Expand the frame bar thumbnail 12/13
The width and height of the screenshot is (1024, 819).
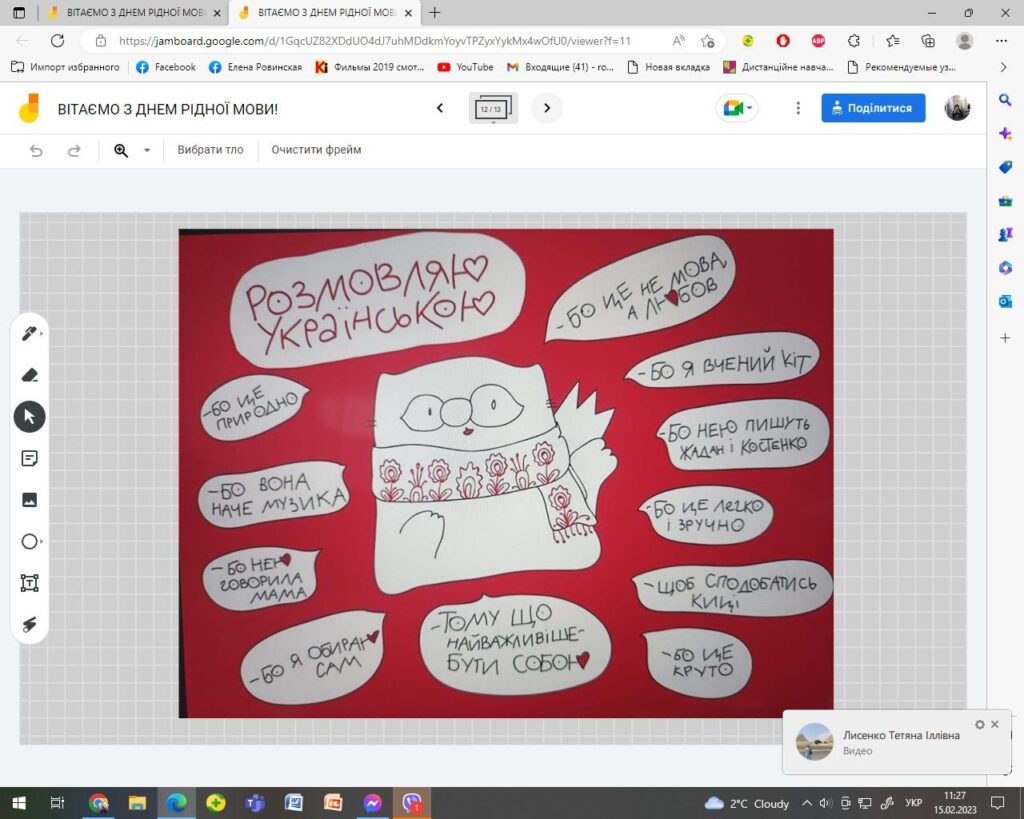pyautogui.click(x=492, y=108)
